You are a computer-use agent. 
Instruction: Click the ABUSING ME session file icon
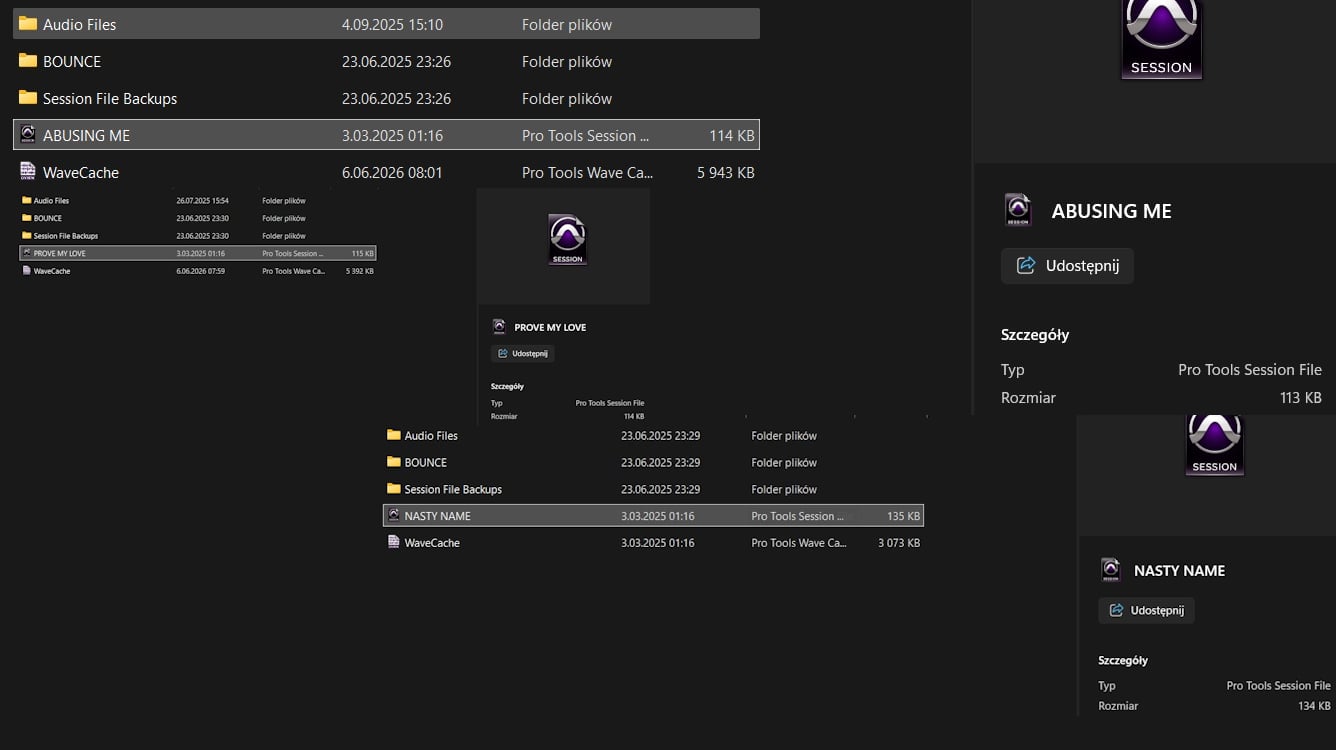tap(28, 134)
